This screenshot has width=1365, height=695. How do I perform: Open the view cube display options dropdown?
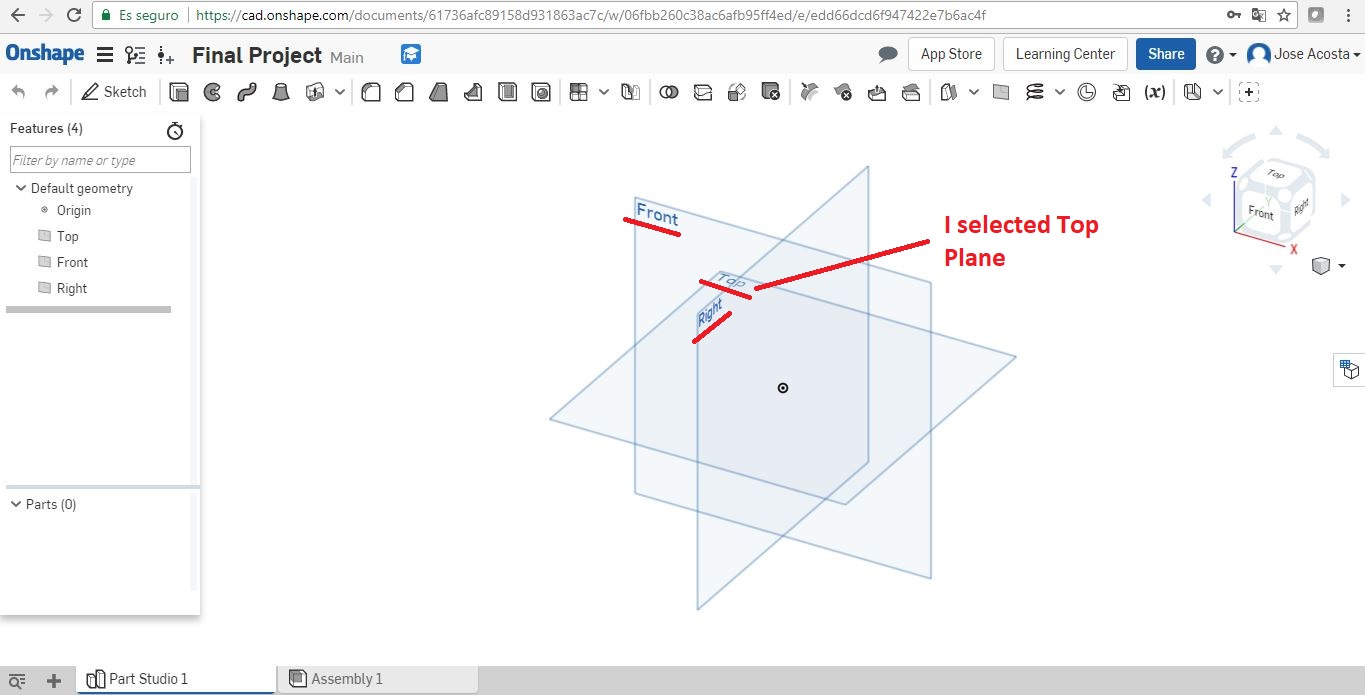tap(1328, 265)
